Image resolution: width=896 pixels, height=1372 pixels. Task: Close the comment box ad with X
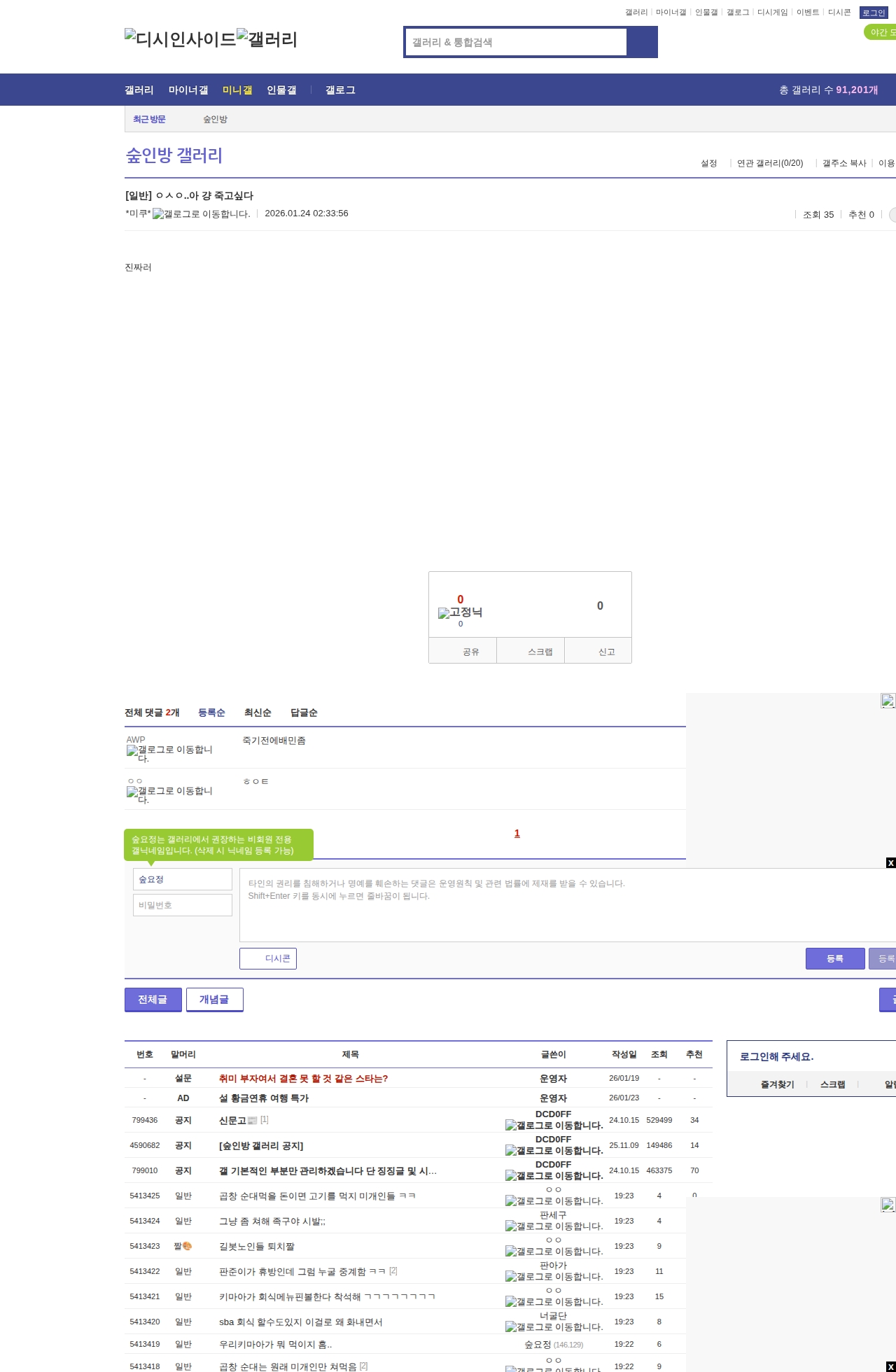[890, 862]
